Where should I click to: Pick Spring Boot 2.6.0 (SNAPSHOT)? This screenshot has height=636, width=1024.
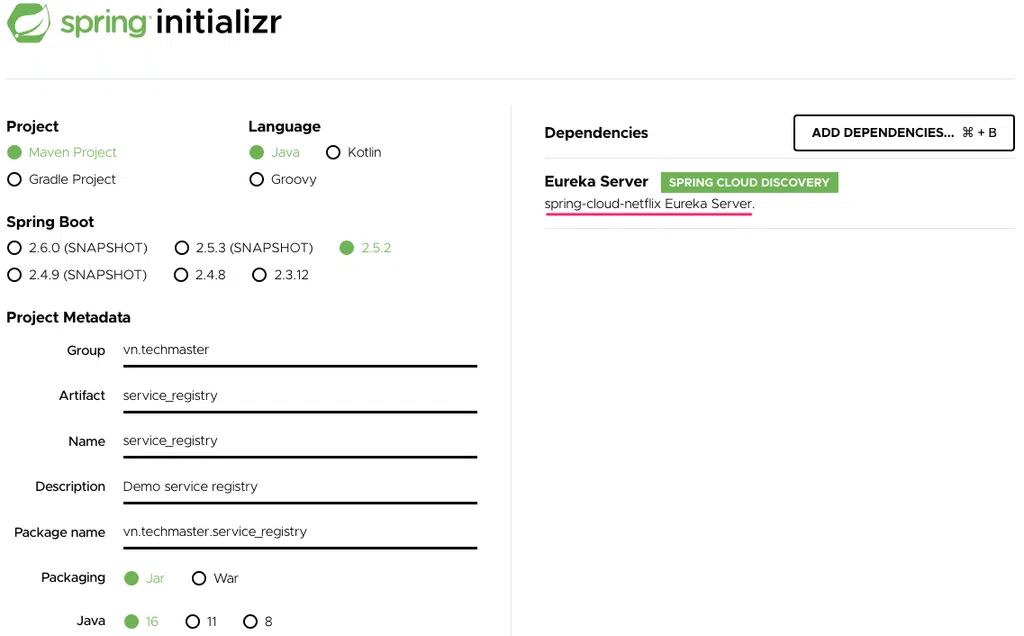tap(15, 248)
